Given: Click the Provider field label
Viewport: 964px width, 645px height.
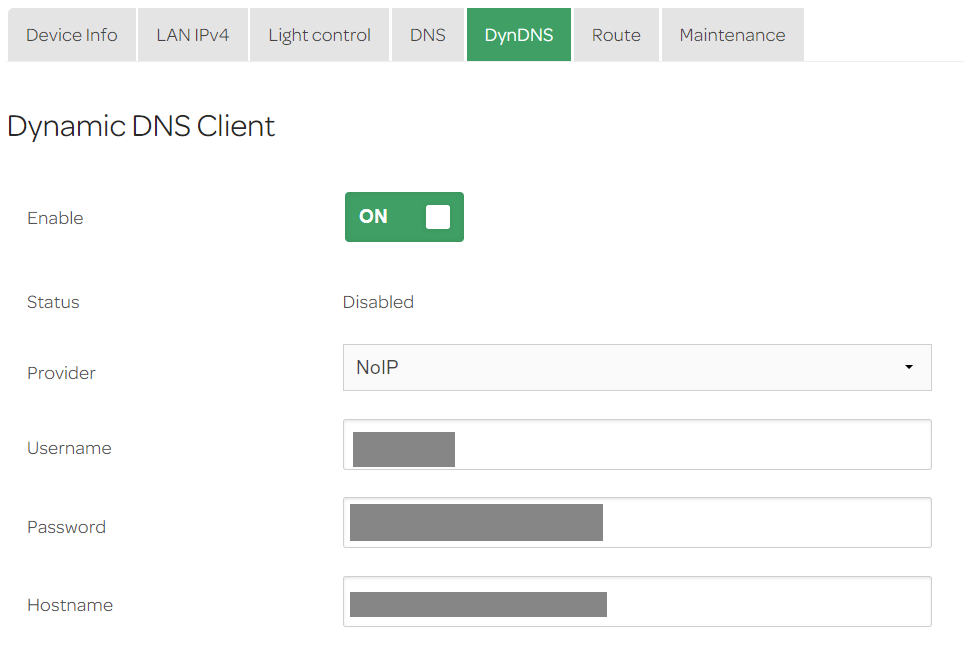Looking at the screenshot, I should click(x=61, y=373).
